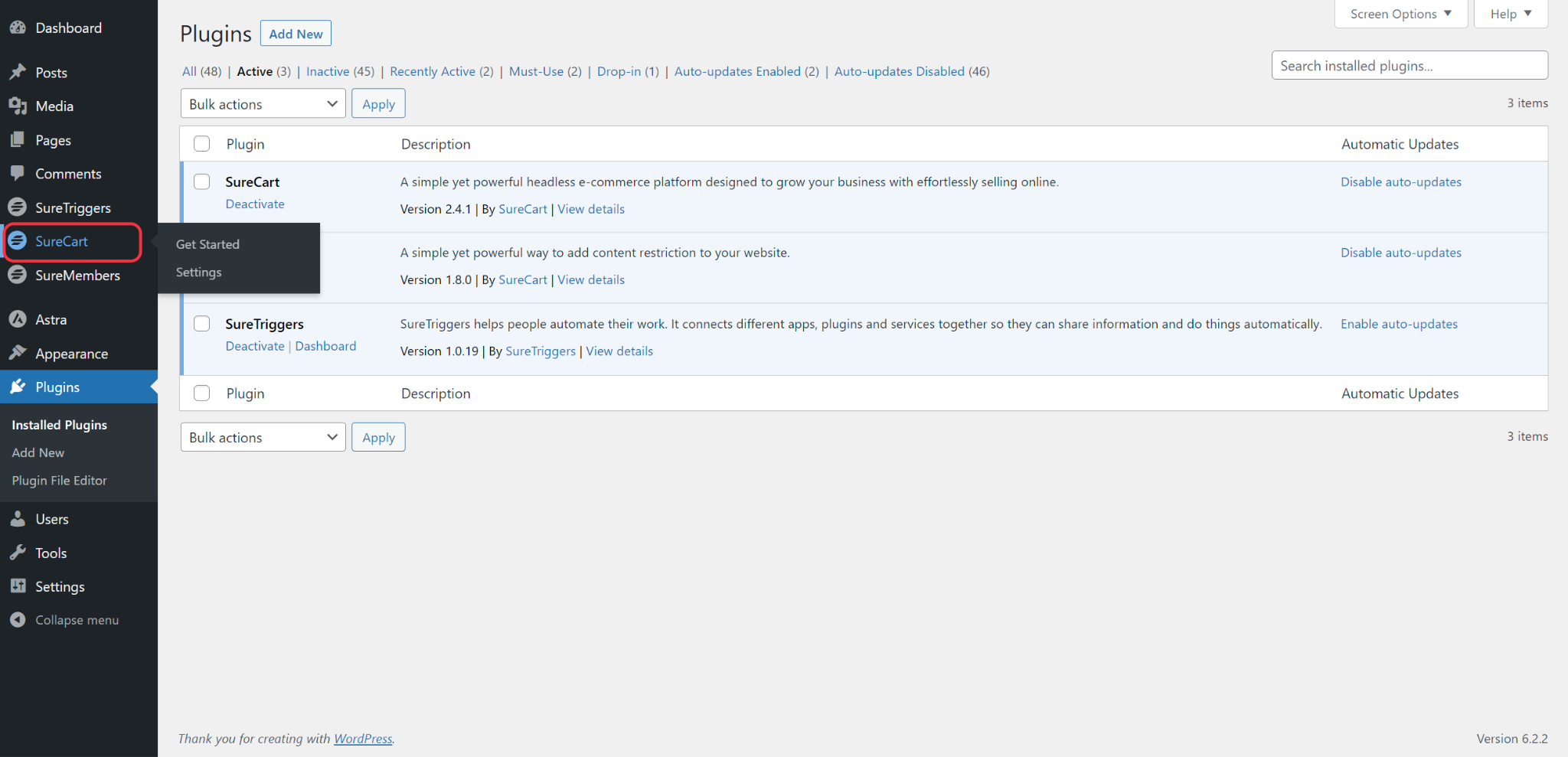Click the Comments bubble icon
1568x757 pixels.
(x=18, y=174)
